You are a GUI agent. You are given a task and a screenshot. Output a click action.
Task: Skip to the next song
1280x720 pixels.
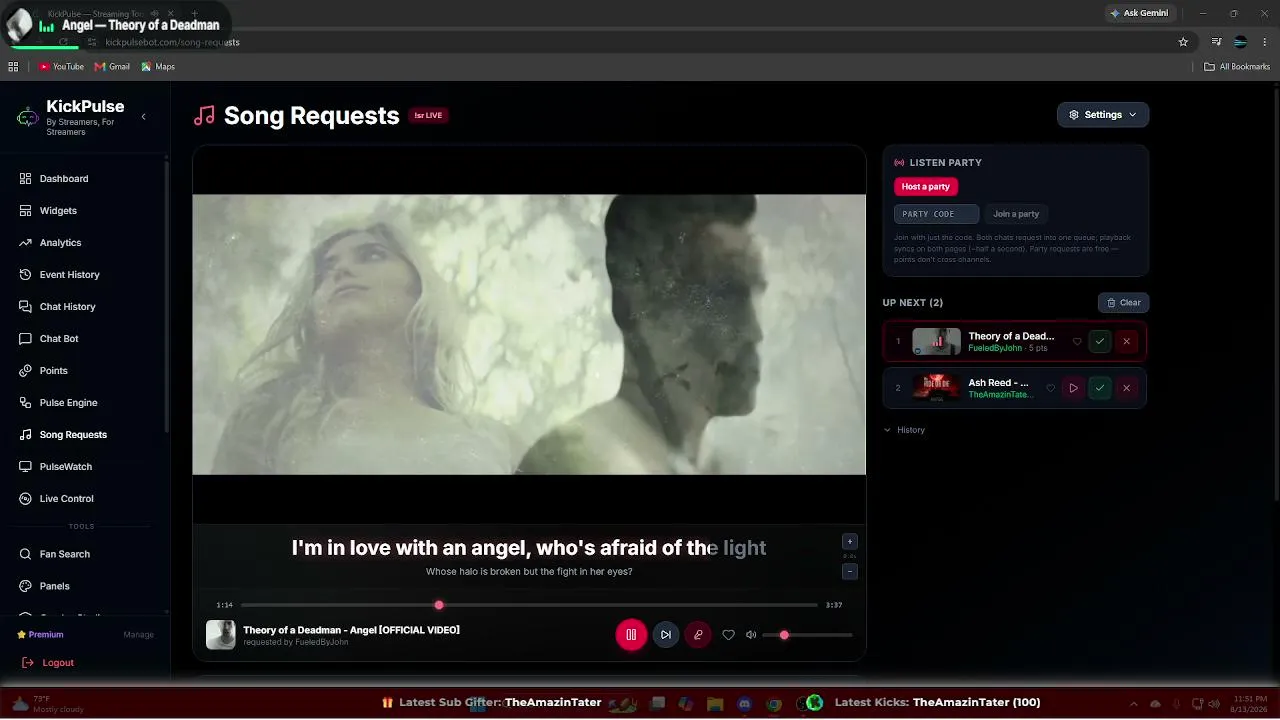[x=666, y=635]
